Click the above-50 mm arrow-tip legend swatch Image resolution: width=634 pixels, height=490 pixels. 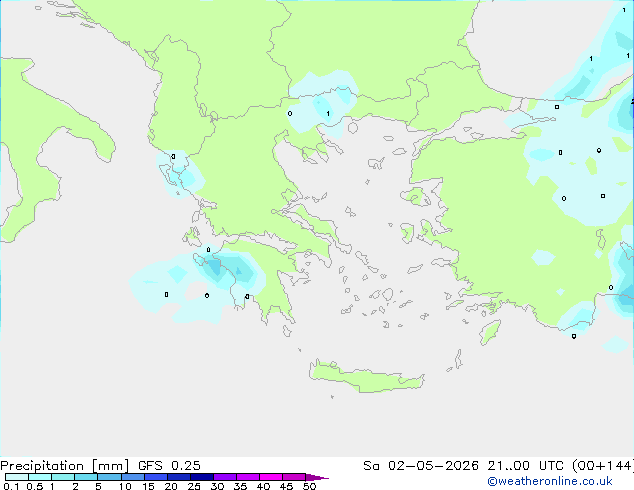click(x=317, y=477)
